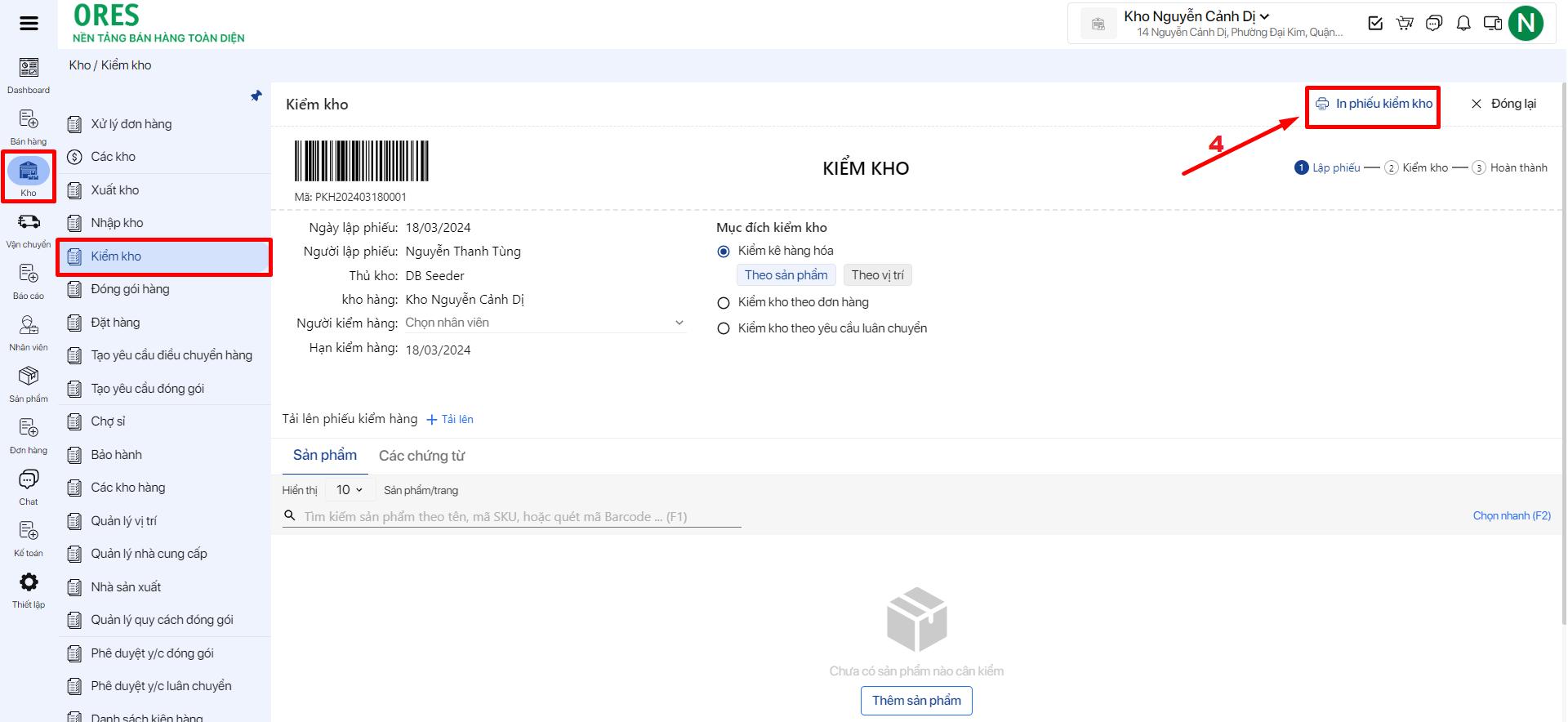Switch to Các chứng từ tab
This screenshot has height=722, width=1568.
tap(421, 456)
